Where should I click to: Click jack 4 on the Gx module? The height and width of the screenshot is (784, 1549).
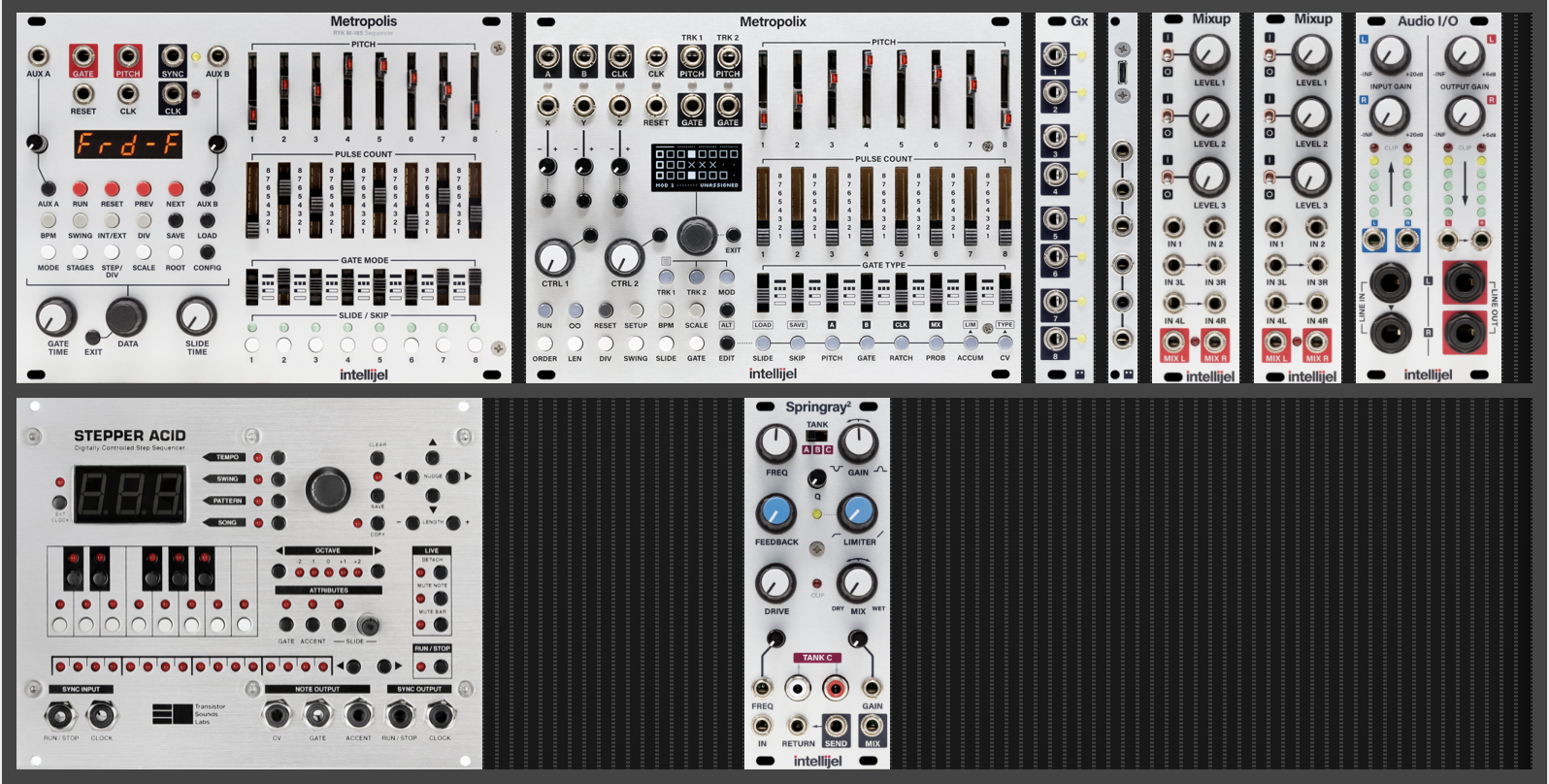click(1055, 176)
